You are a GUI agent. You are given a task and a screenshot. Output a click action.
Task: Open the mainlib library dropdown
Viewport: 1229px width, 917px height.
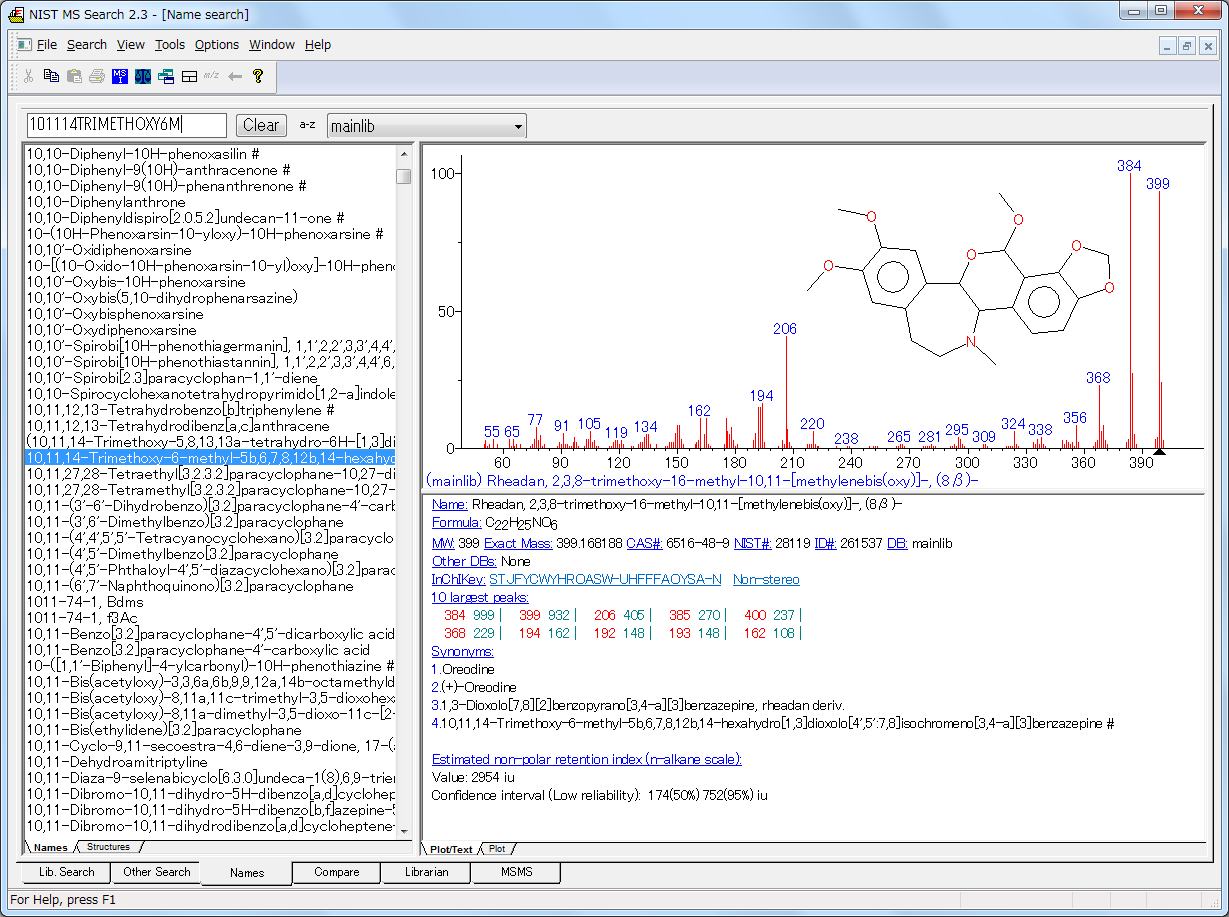point(427,126)
